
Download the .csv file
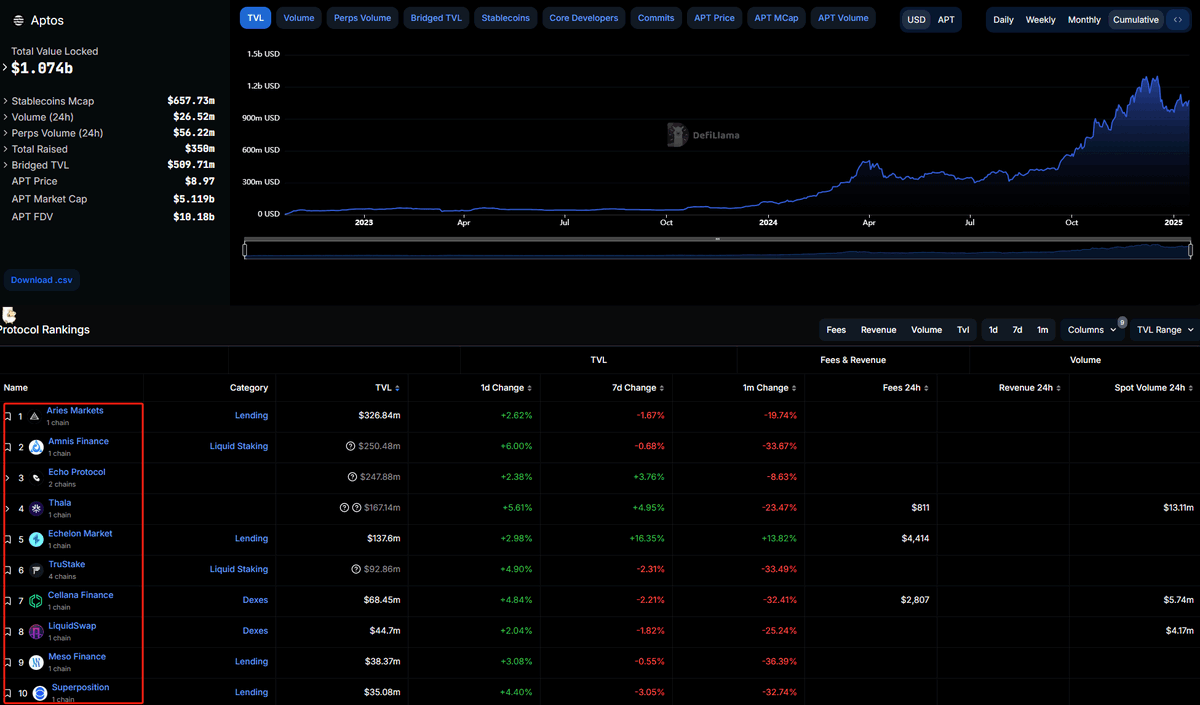tap(42, 280)
